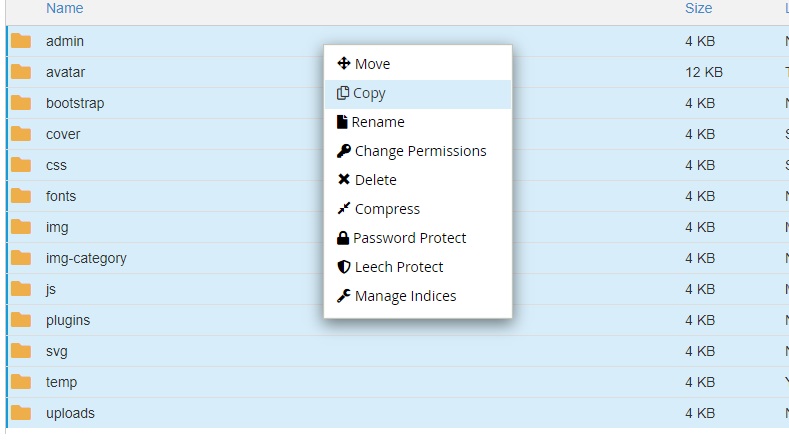Click the Move arrows icon in context menu

[x=343, y=64]
